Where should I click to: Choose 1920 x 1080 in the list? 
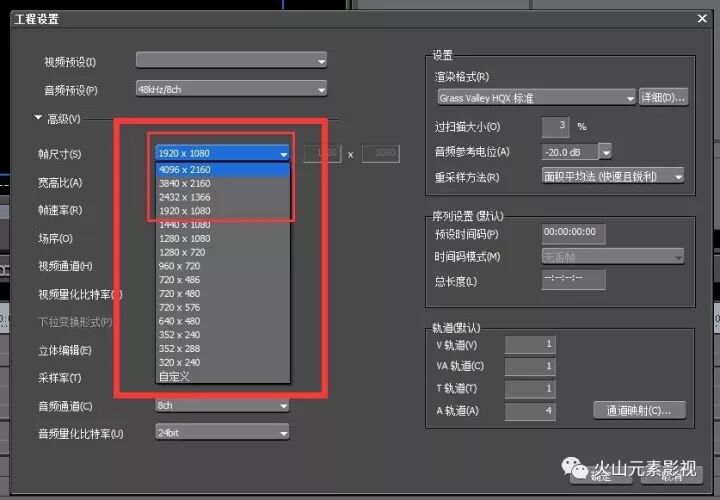[x=223, y=211]
